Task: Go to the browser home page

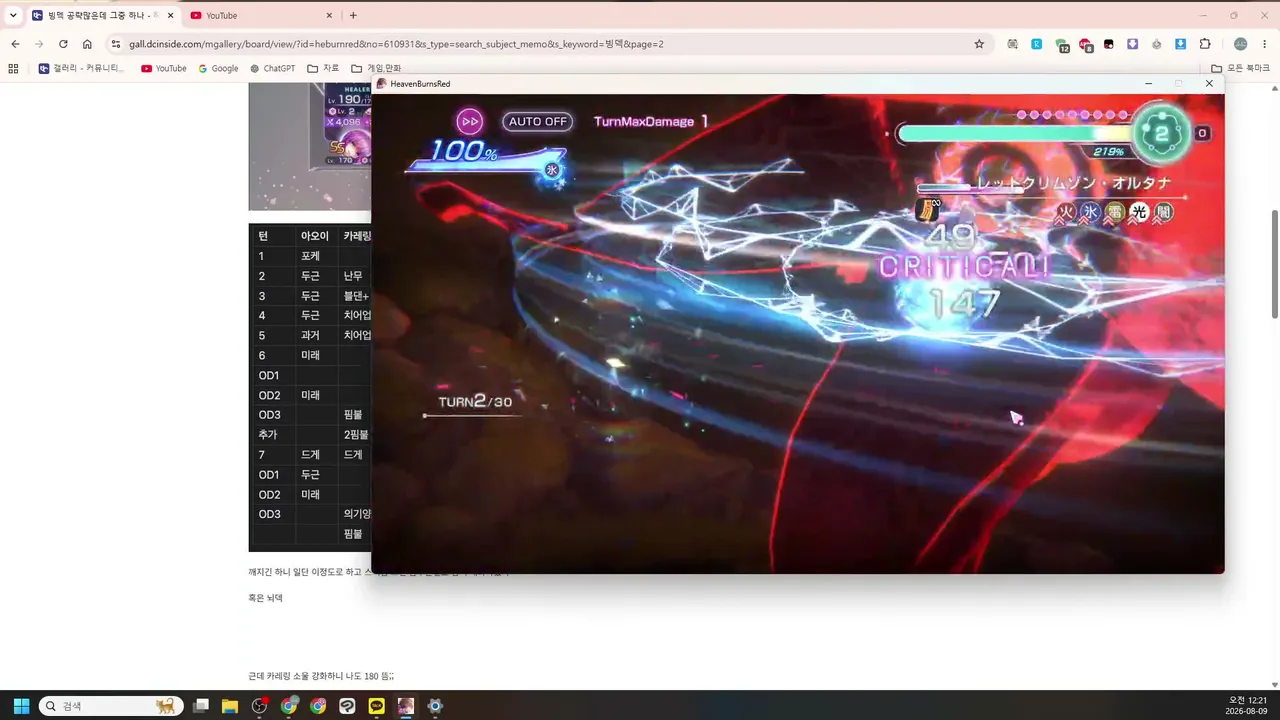Action: tap(87, 44)
